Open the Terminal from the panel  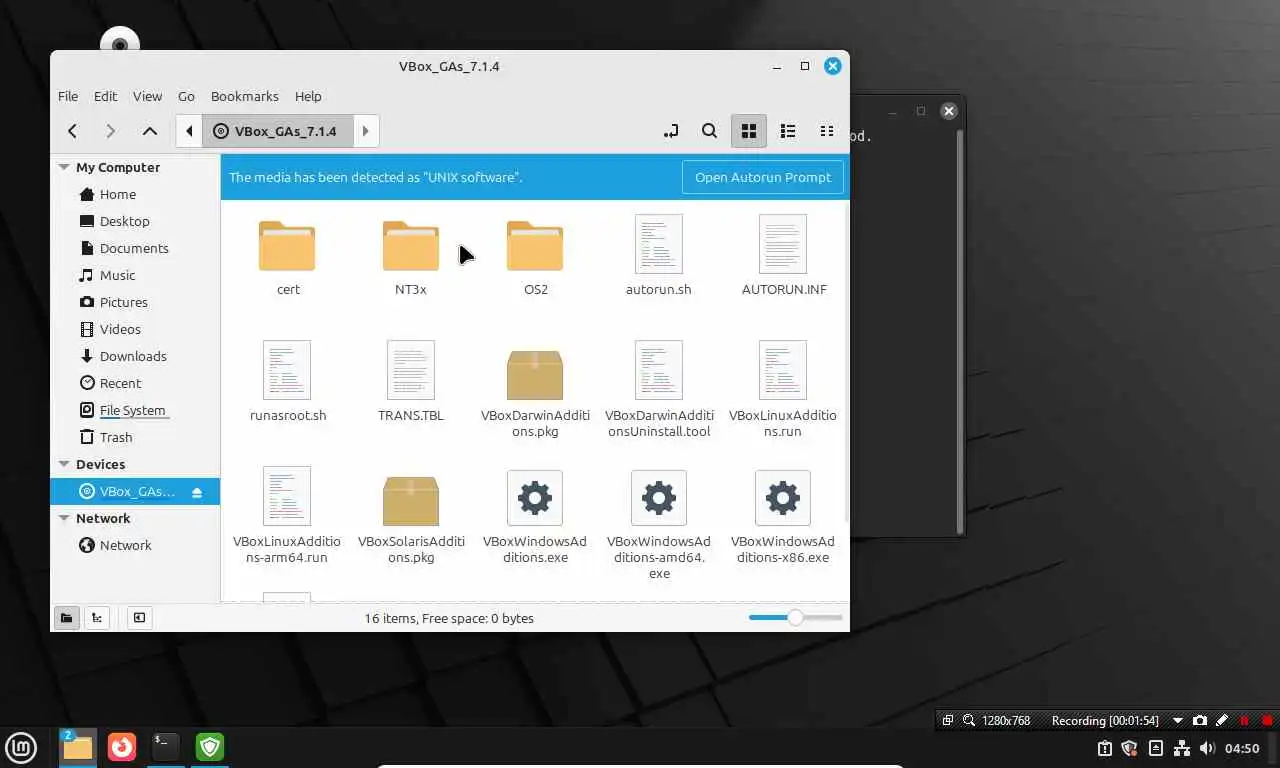(x=166, y=747)
